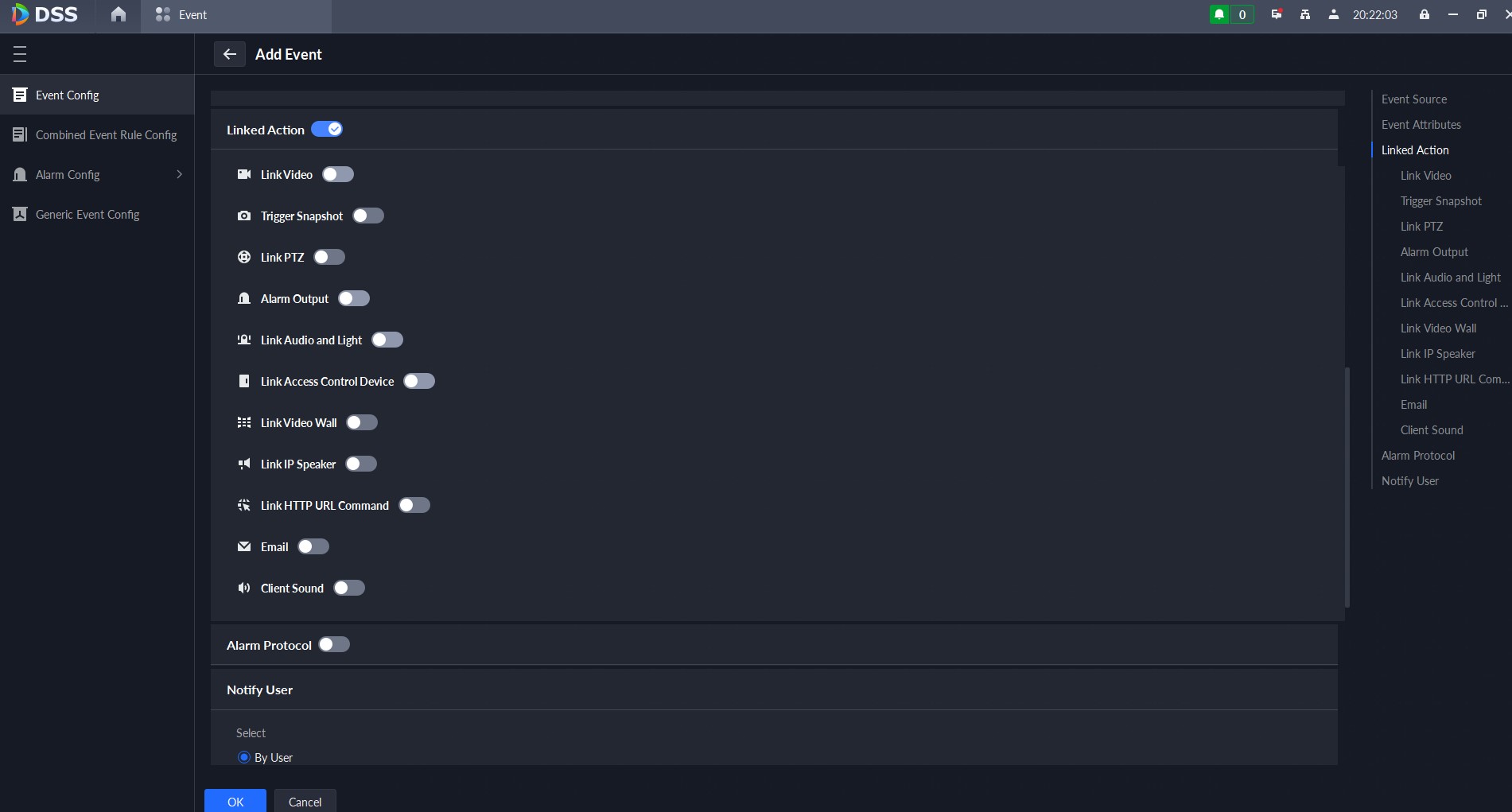This screenshot has width=1512, height=812.
Task: Jump to Notify User in the right outline
Action: coord(1409,480)
